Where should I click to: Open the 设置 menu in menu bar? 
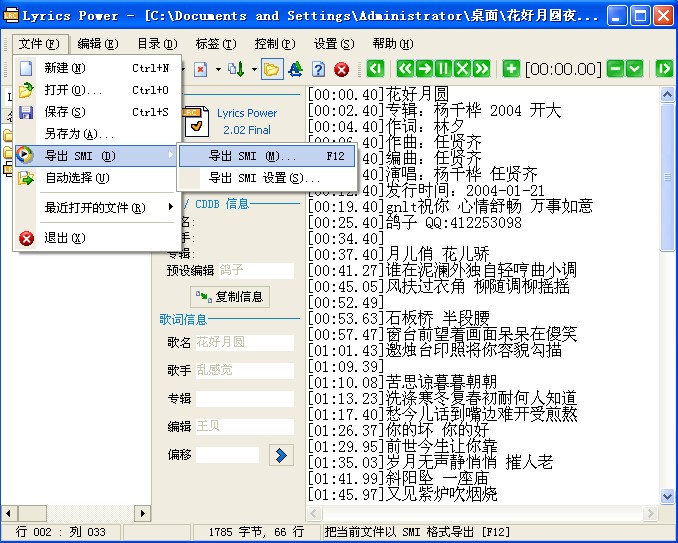333,44
